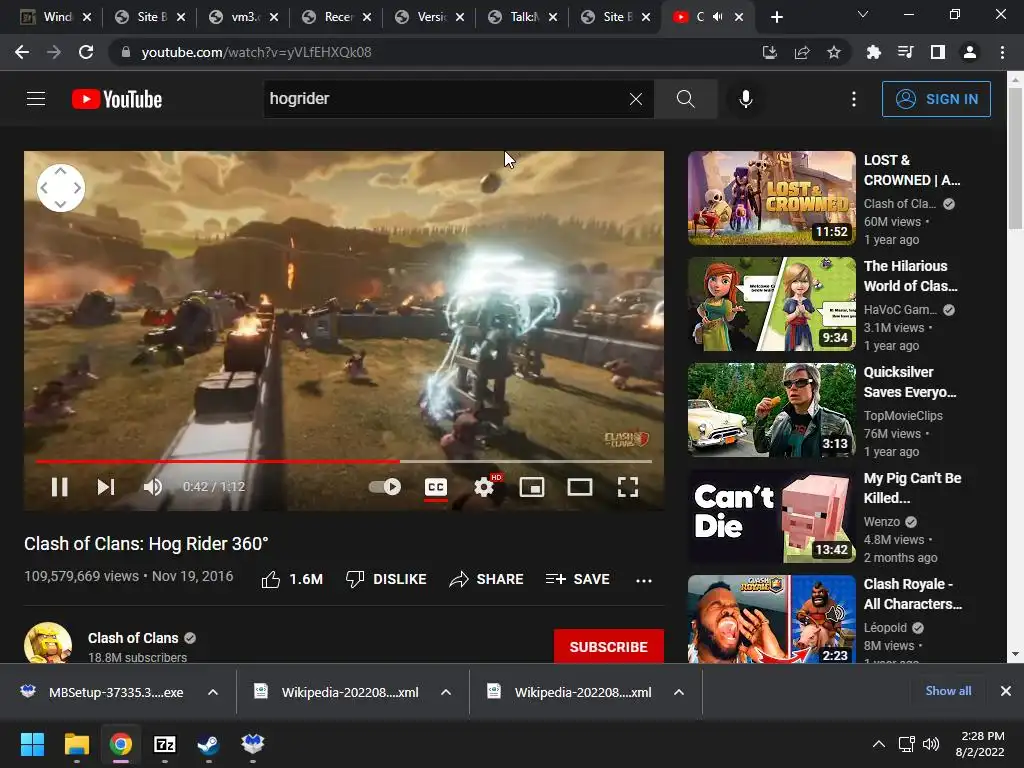This screenshot has width=1024, height=768.
Task: Open more actions ellipsis under video
Action: click(x=644, y=580)
